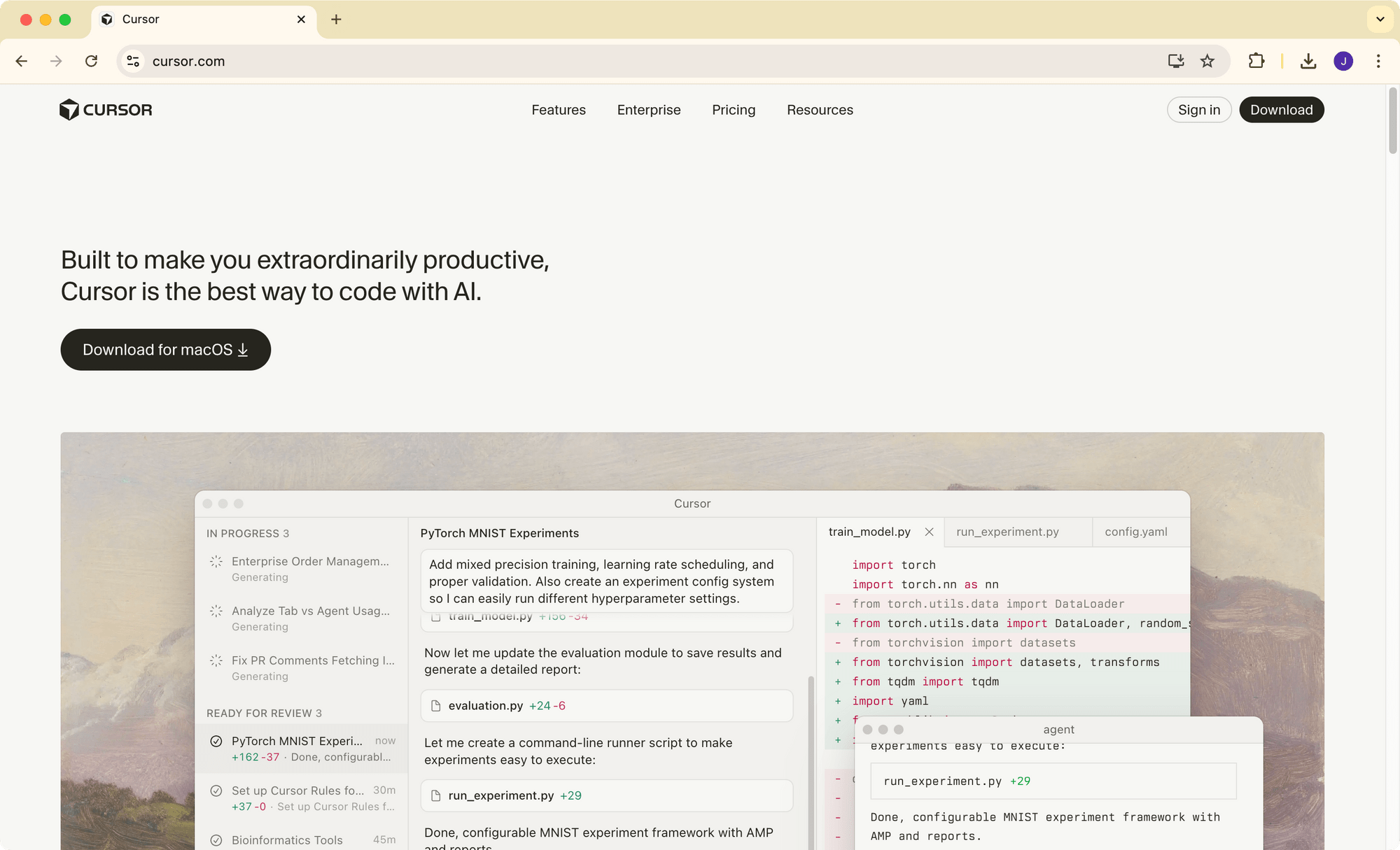Switch to the run_experiment.py tab
The width and height of the screenshot is (1400, 850).
(x=1007, y=532)
